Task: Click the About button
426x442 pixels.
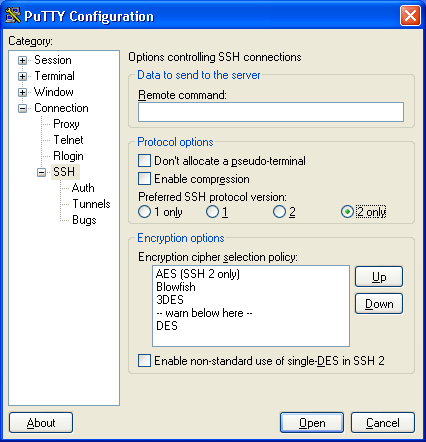Action: (x=41, y=423)
